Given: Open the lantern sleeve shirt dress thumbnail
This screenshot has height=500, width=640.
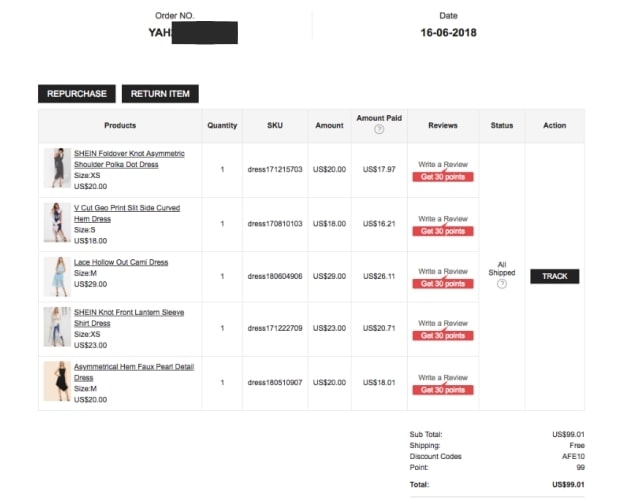Looking at the screenshot, I should [56, 328].
